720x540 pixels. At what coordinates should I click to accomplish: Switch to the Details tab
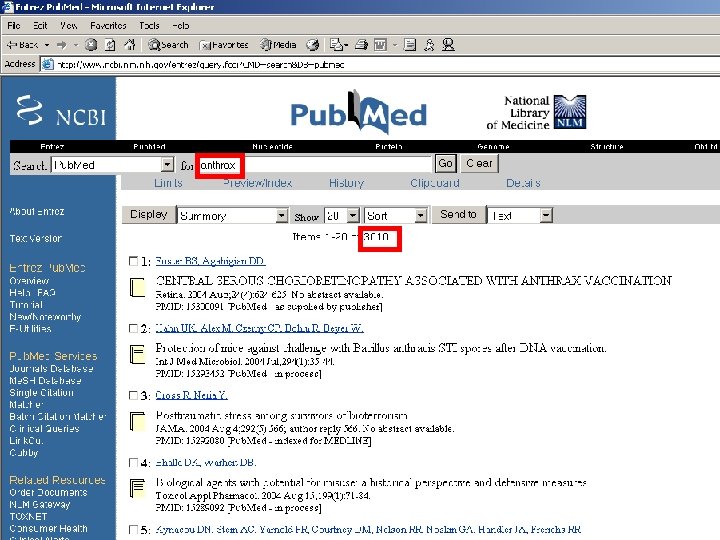tap(523, 183)
